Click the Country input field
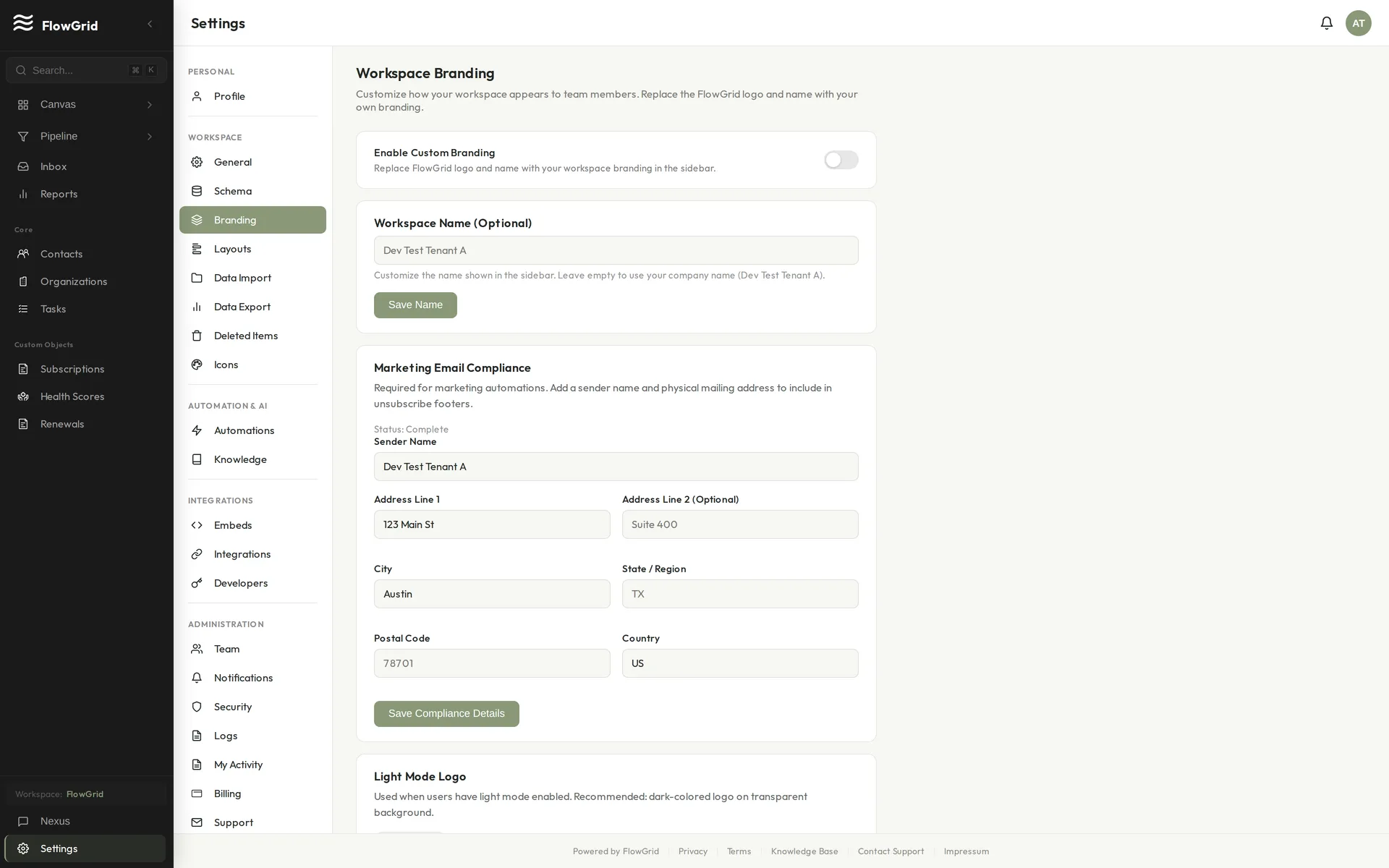This screenshot has height=868, width=1389. click(740, 663)
